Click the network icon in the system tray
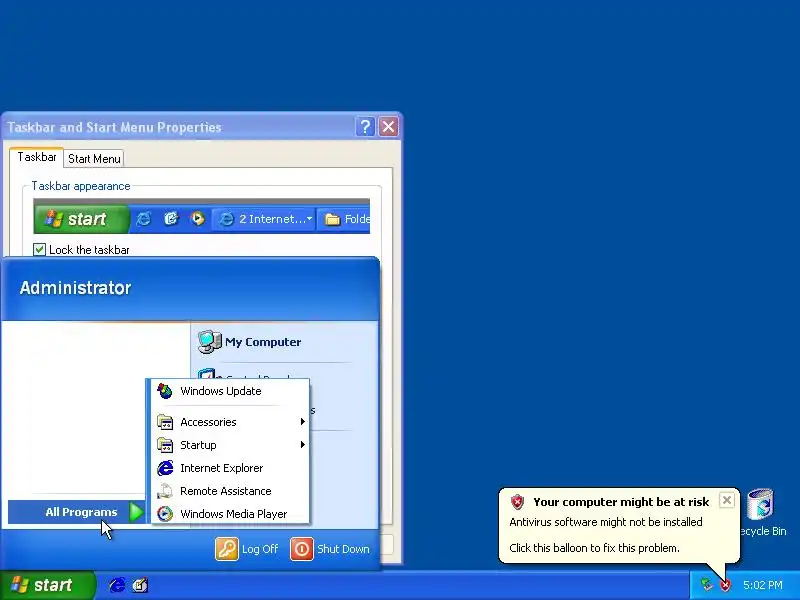Image resolution: width=800 pixels, height=600 pixels. tap(706, 585)
